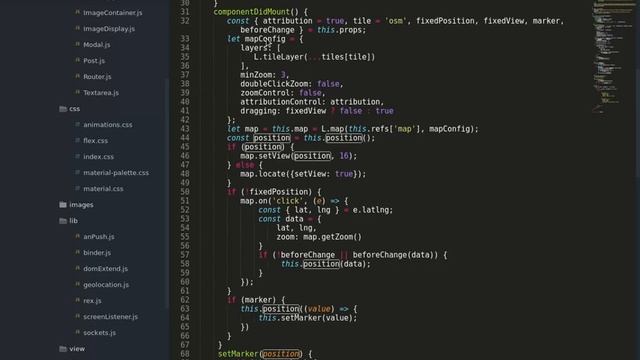Click line number 62 in gutter
The height and width of the screenshot is (360, 640).
[185, 300]
